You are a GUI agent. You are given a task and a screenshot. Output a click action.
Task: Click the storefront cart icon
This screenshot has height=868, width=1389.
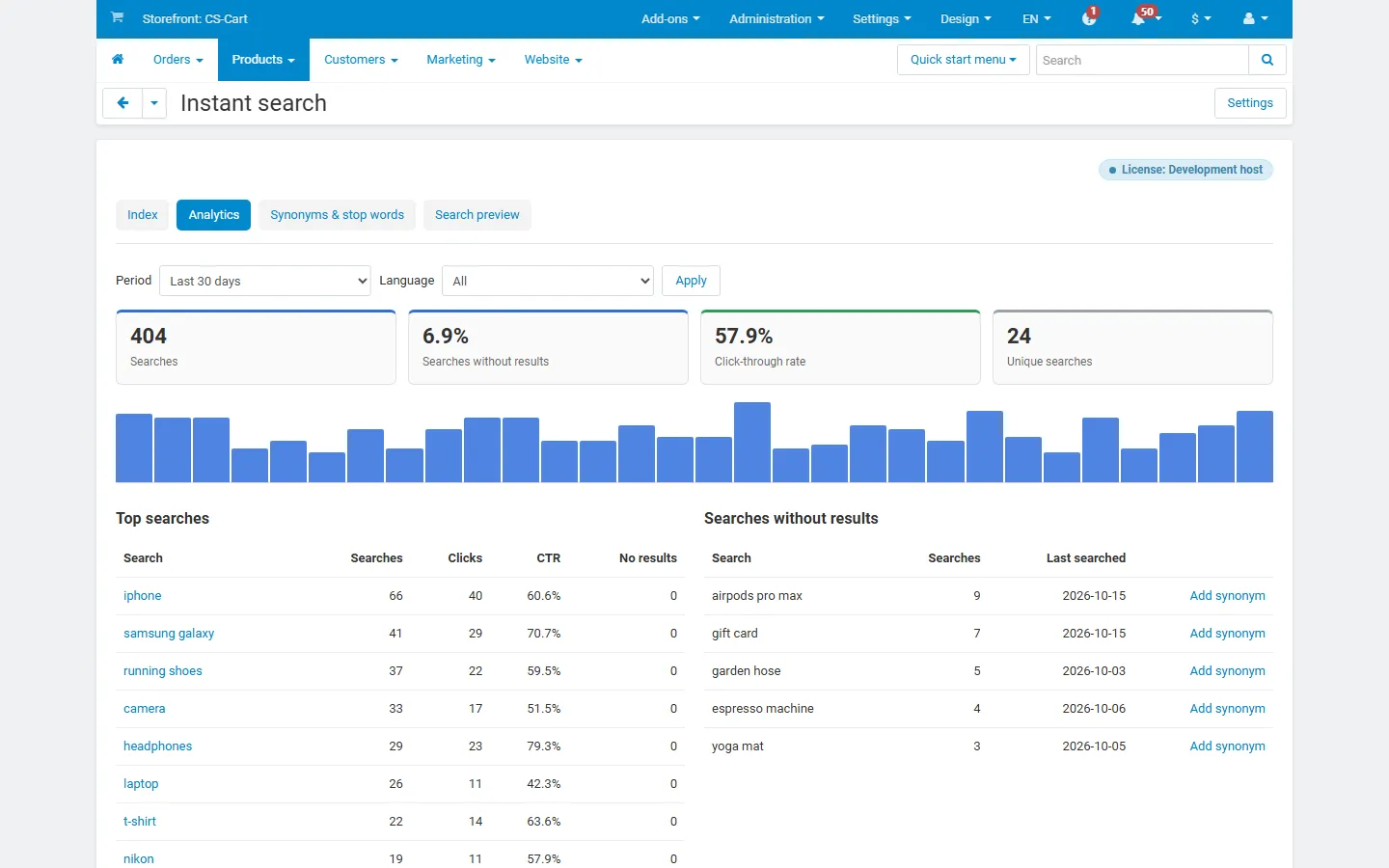pyautogui.click(x=117, y=17)
